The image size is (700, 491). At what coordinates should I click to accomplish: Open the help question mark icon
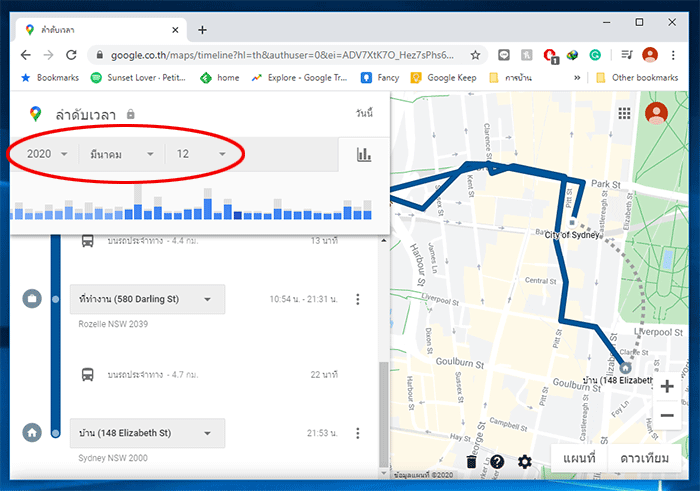point(497,462)
